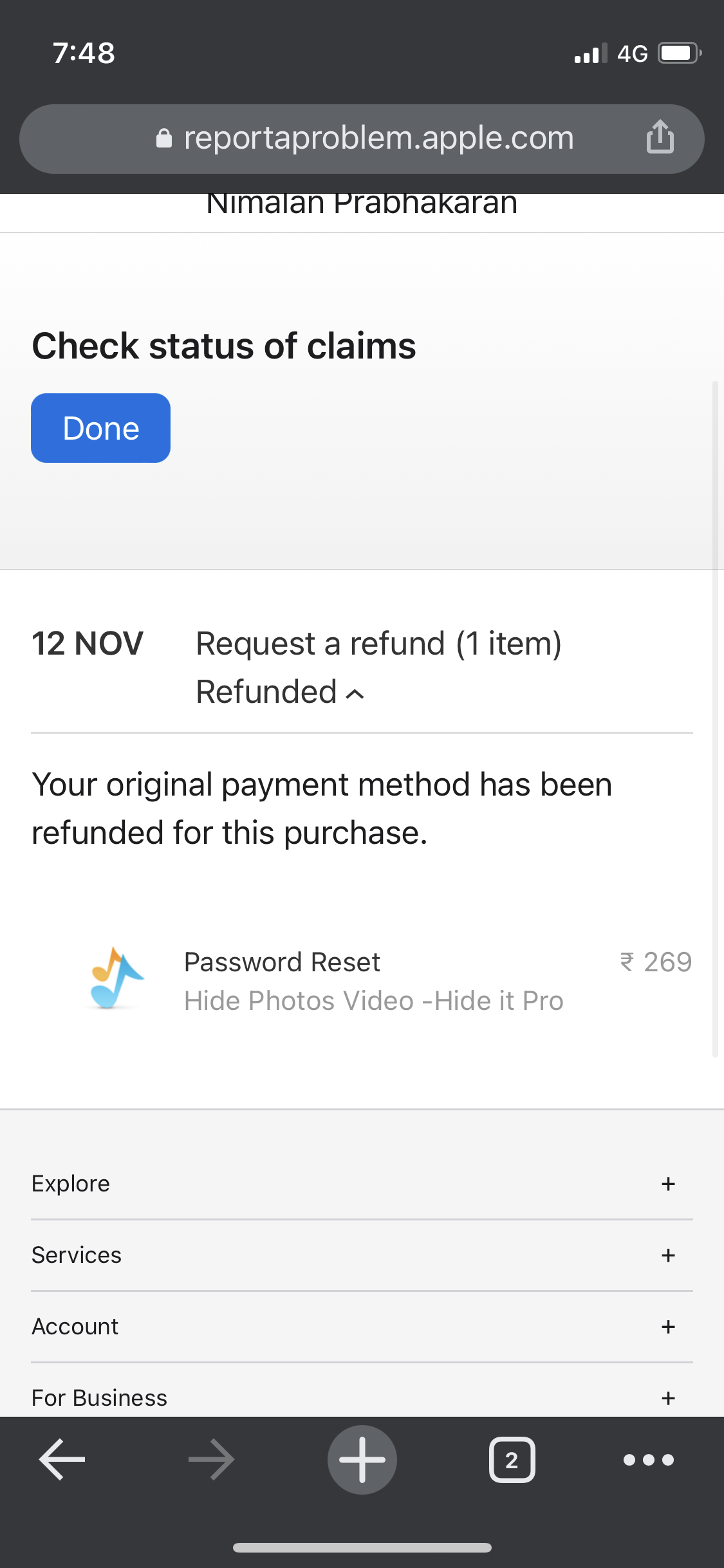
Task: Expand the Services footer section
Action: click(668, 1255)
